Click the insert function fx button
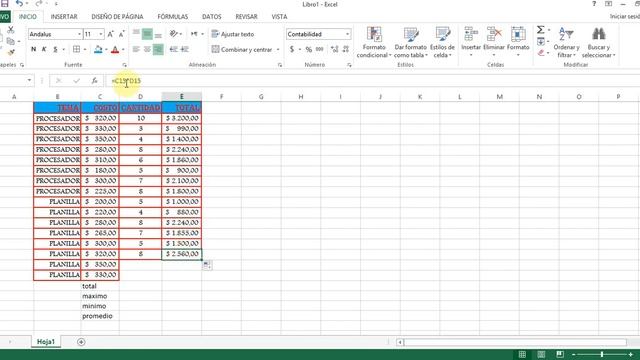The width and height of the screenshot is (640, 360). pyautogui.click(x=94, y=81)
